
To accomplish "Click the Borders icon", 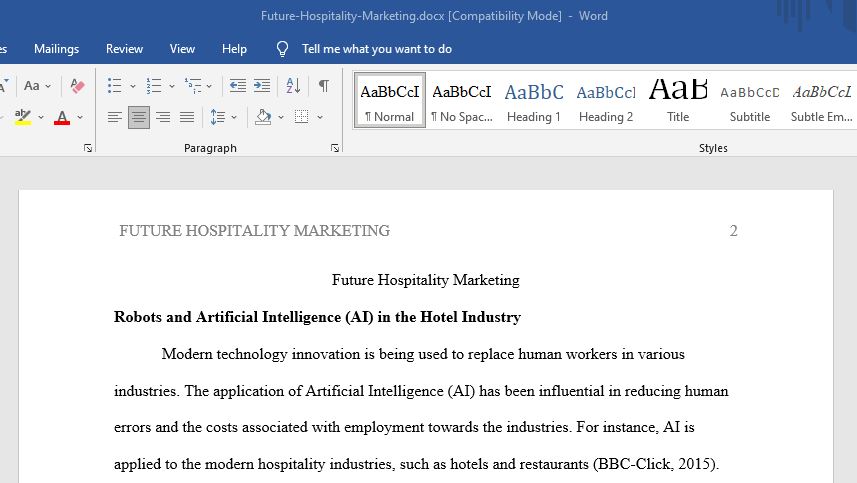I will coord(302,116).
